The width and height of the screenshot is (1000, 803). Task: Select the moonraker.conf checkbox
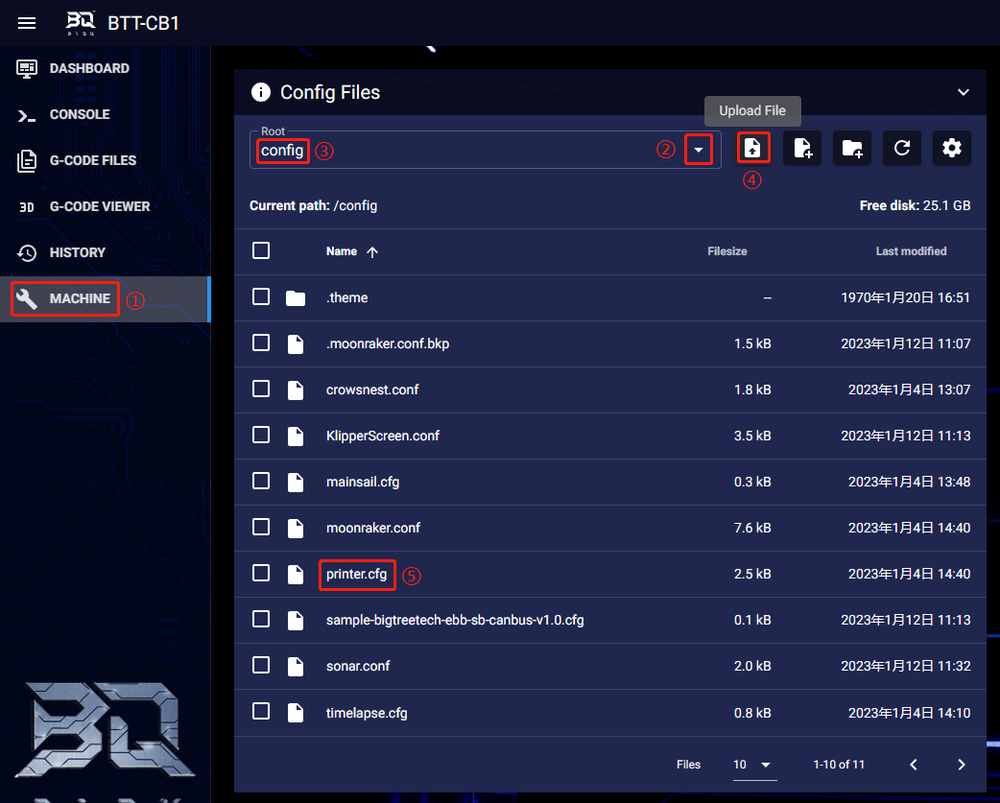point(261,527)
